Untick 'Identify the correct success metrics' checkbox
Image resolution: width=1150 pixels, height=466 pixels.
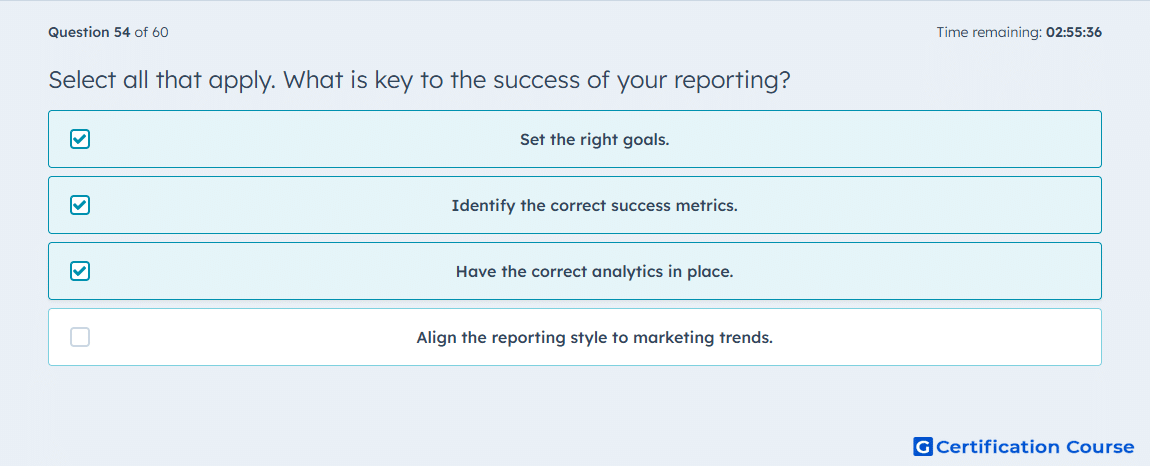[80, 205]
